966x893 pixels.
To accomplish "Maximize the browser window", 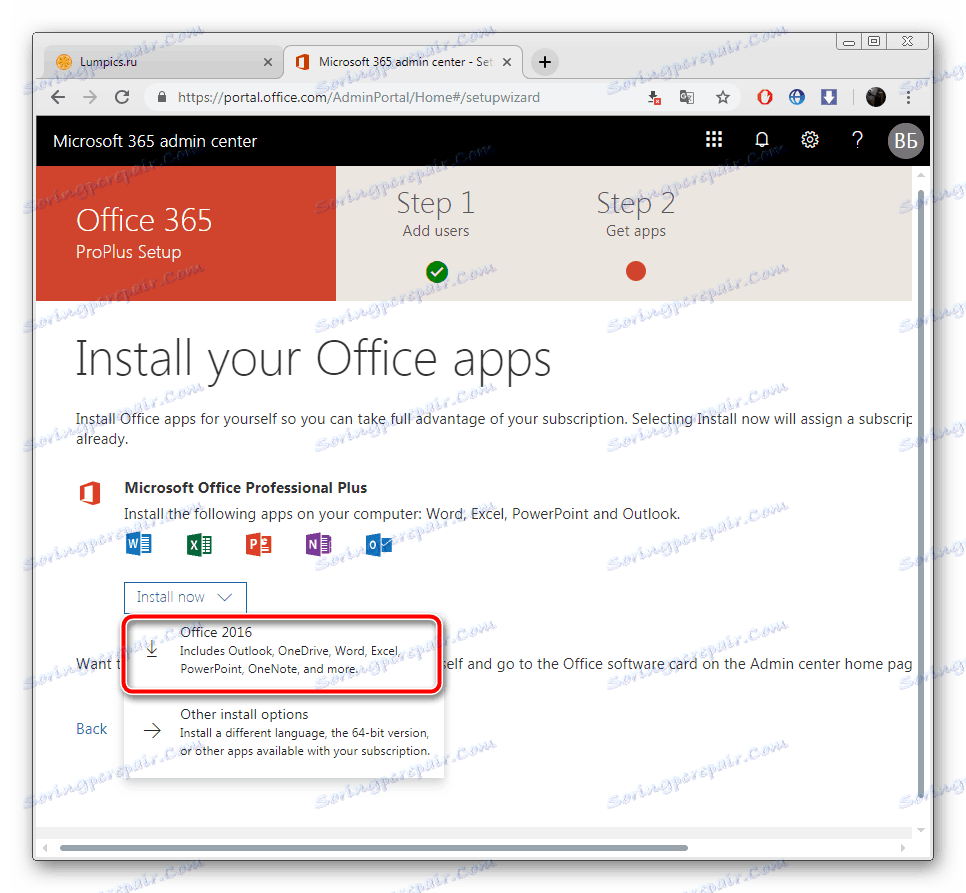I will click(x=874, y=41).
